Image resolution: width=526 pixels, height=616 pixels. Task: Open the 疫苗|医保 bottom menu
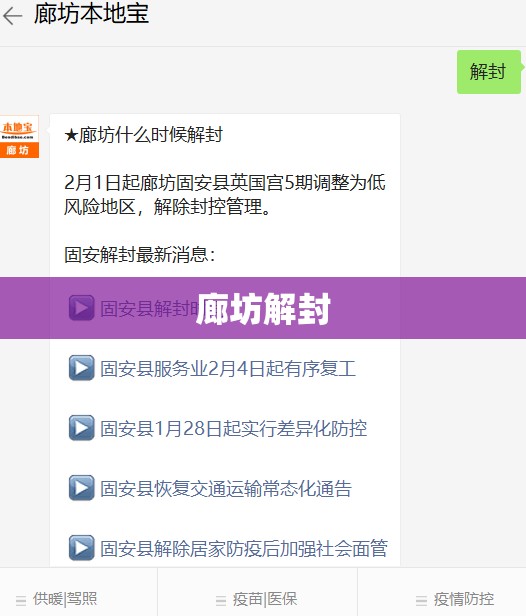(257, 592)
